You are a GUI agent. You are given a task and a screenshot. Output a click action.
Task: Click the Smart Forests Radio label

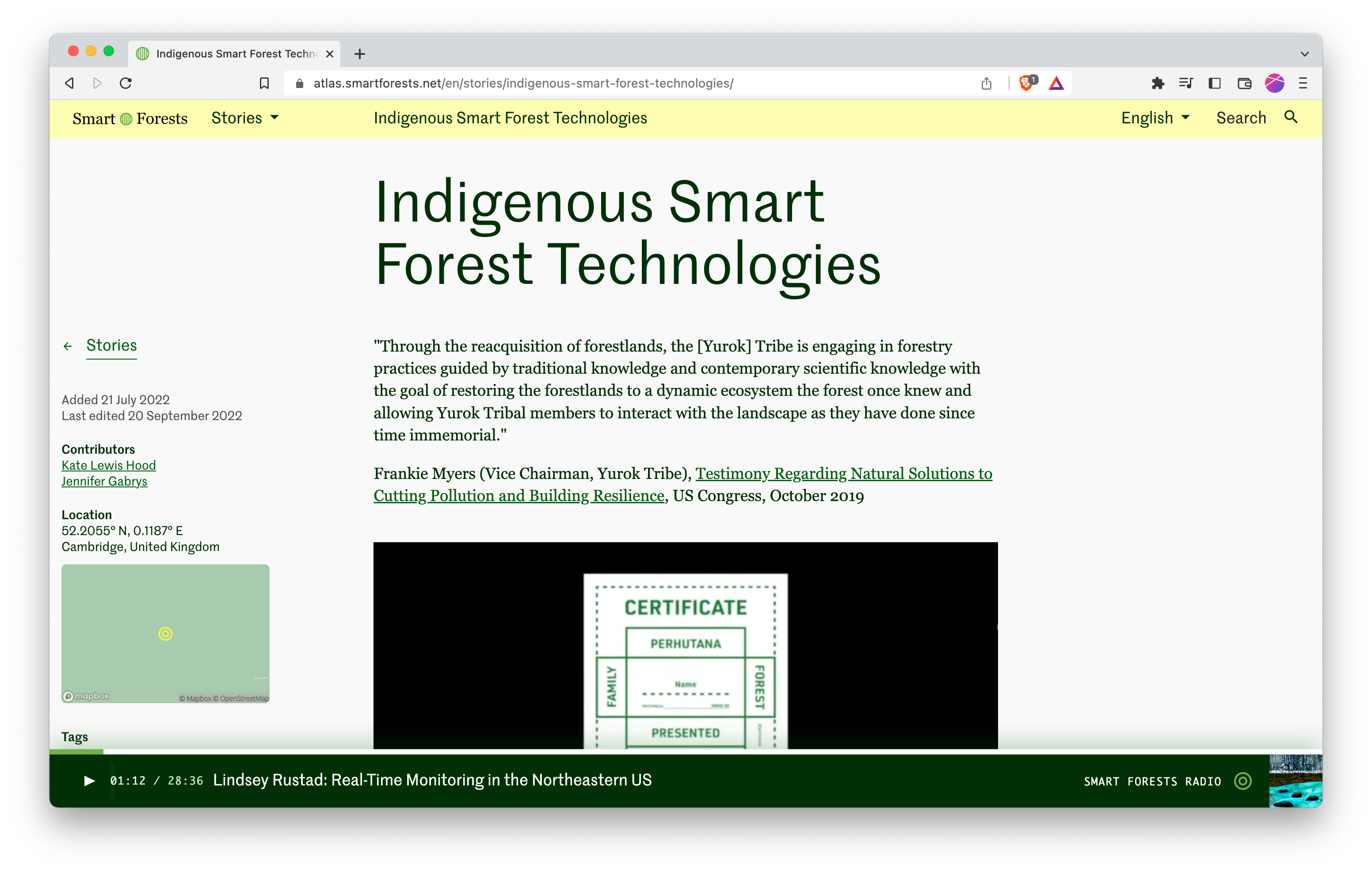click(x=1152, y=781)
